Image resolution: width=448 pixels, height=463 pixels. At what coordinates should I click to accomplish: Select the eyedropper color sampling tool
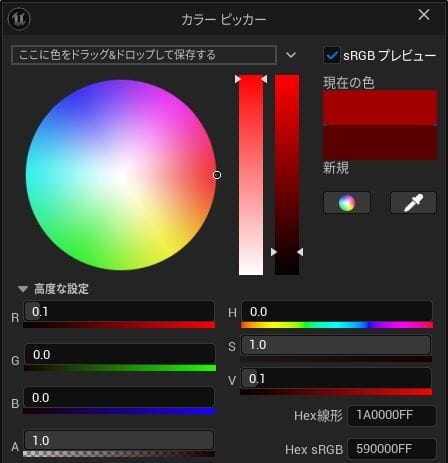pyautogui.click(x=413, y=202)
